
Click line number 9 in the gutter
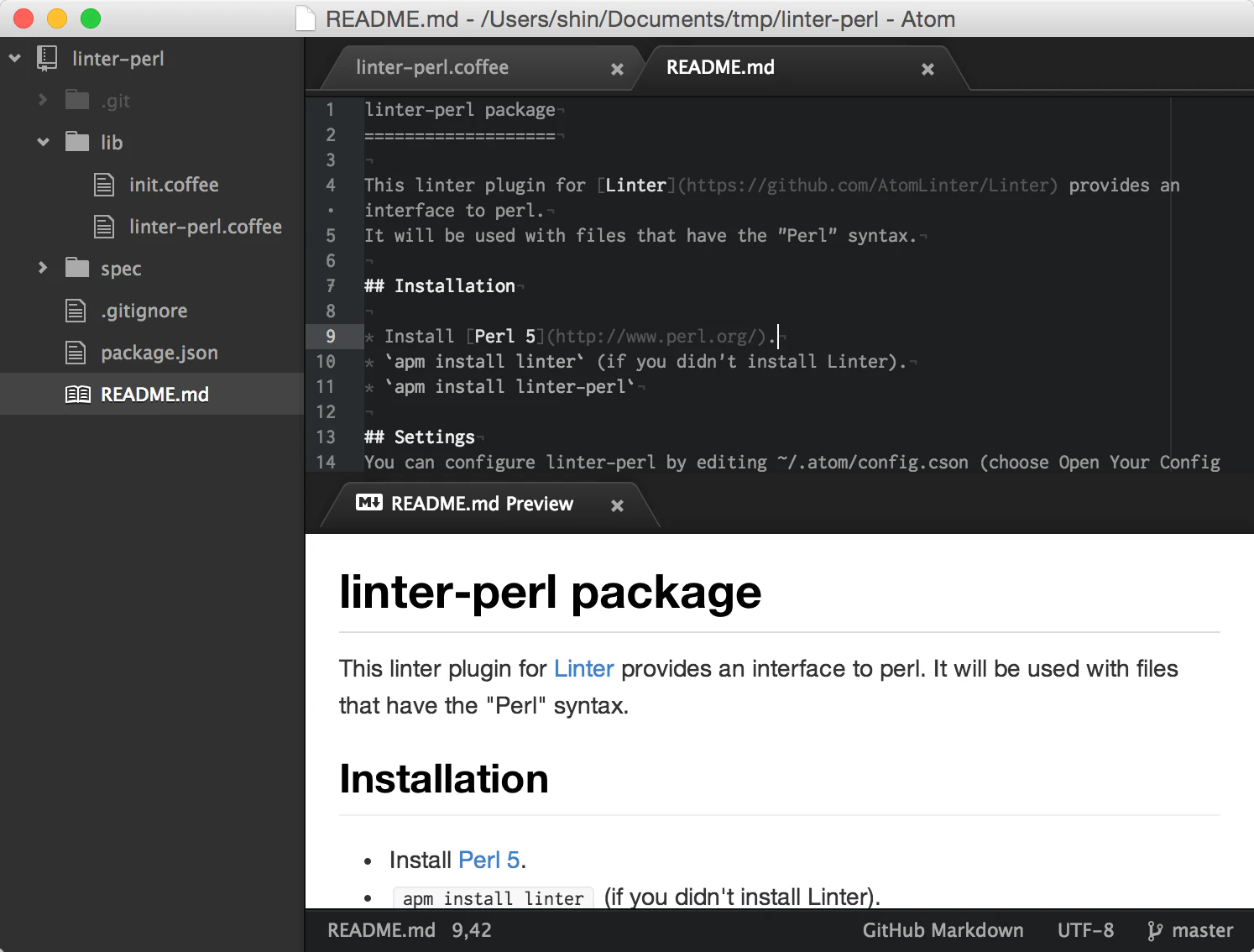pyautogui.click(x=331, y=336)
